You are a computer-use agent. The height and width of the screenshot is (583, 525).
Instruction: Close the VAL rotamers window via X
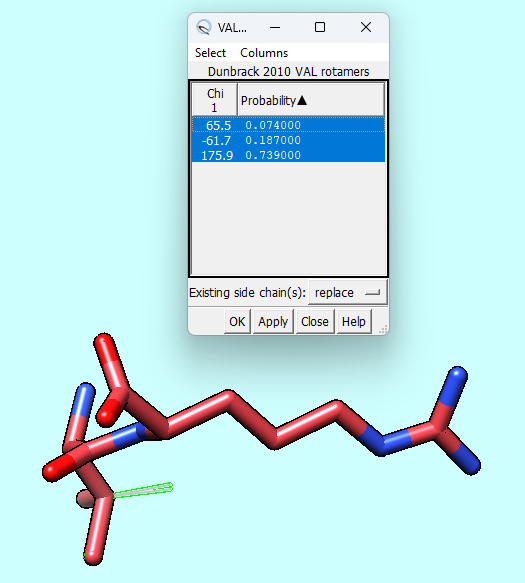pos(366,27)
